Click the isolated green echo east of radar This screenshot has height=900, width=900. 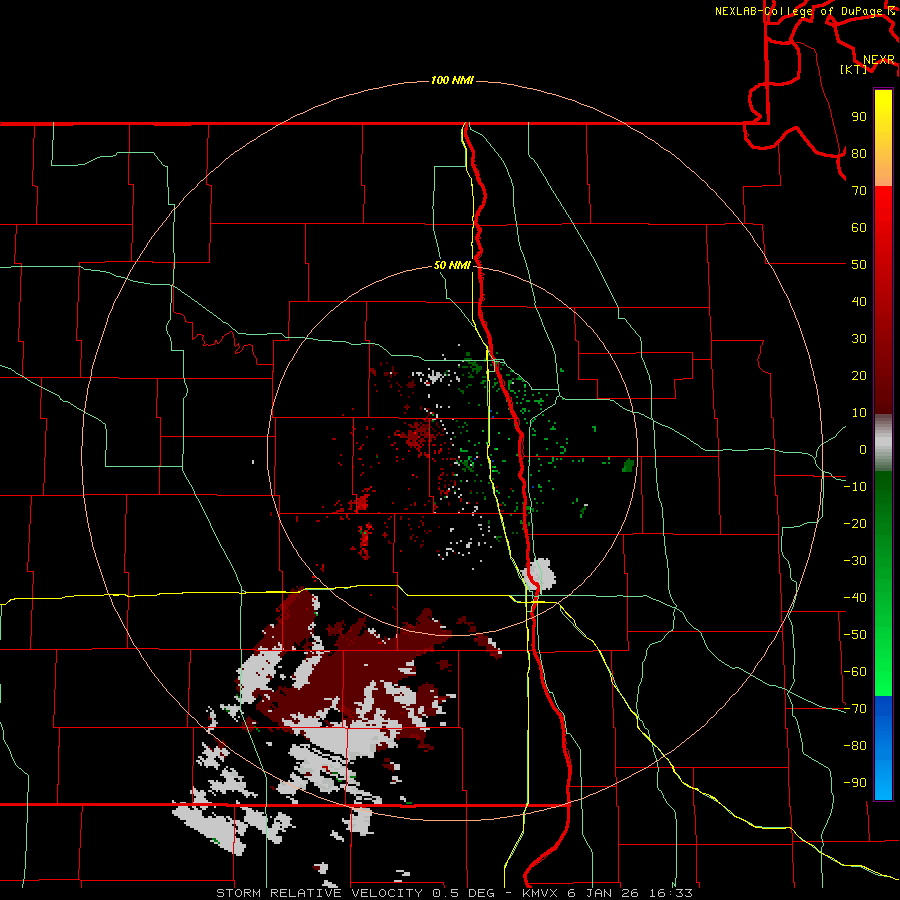pos(629,465)
